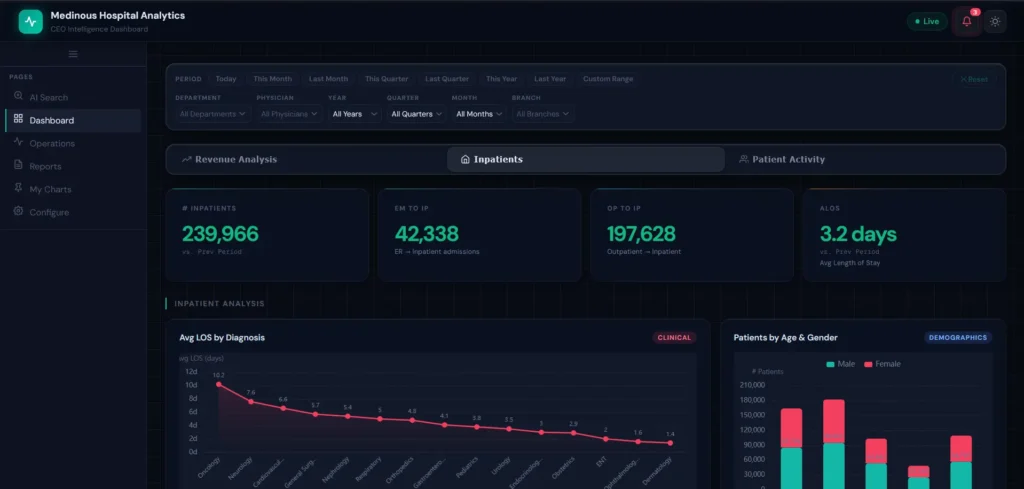Click the Oncology 10.2 data point
The height and width of the screenshot is (489, 1024).
[219, 384]
